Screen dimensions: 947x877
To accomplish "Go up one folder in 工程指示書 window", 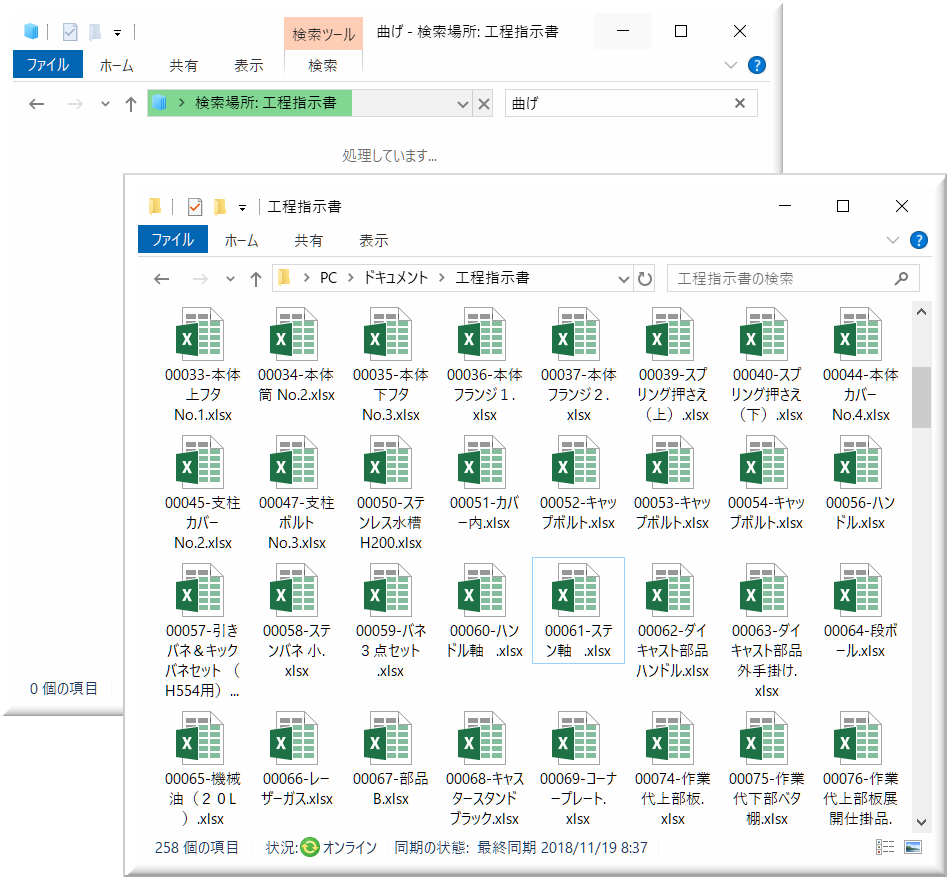I will point(256,278).
